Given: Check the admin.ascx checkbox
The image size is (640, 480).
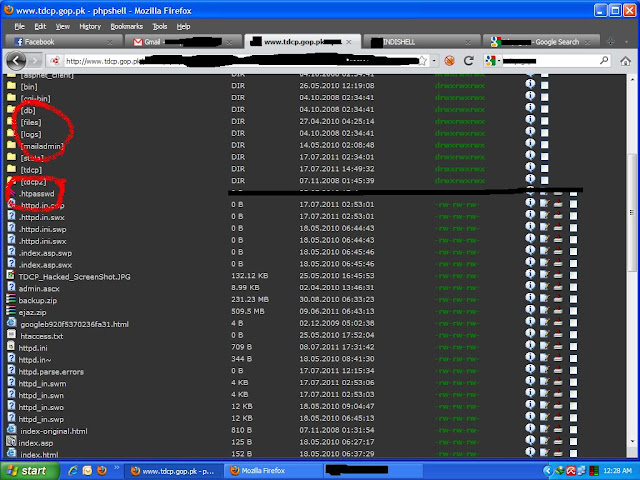Looking at the screenshot, I should [x=573, y=287].
